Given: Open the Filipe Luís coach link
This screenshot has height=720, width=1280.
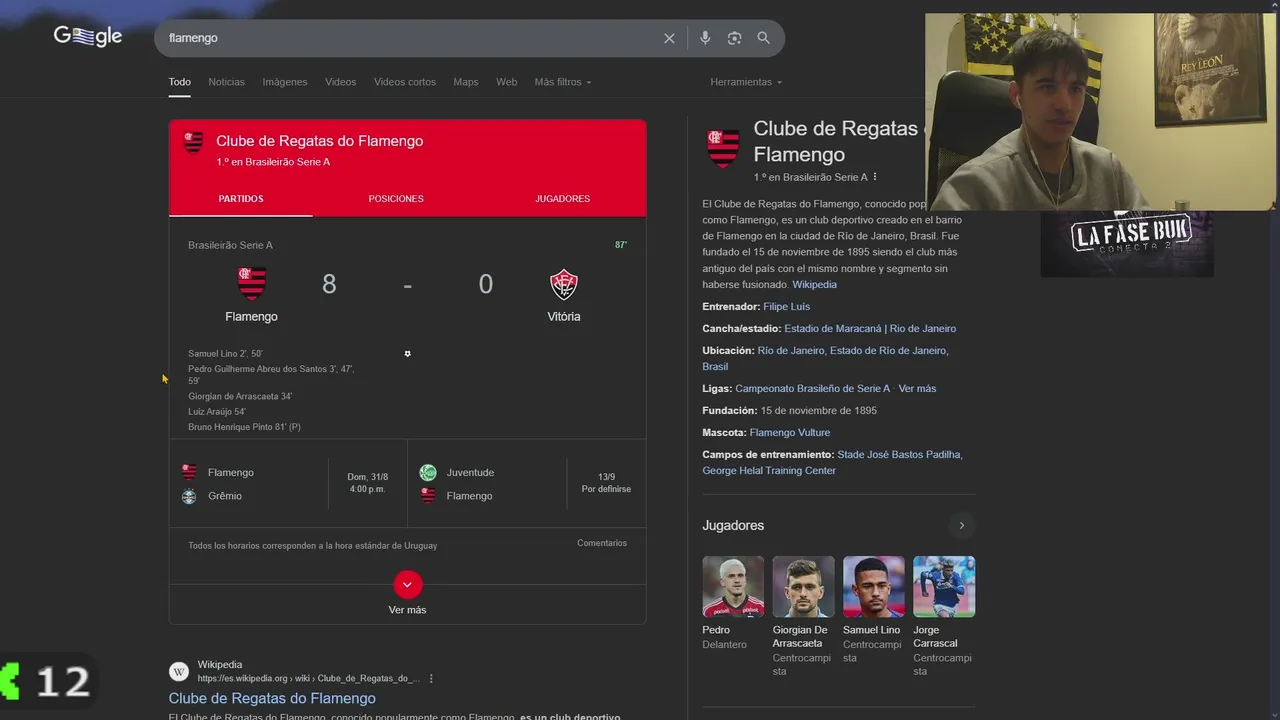Looking at the screenshot, I should [x=787, y=307].
